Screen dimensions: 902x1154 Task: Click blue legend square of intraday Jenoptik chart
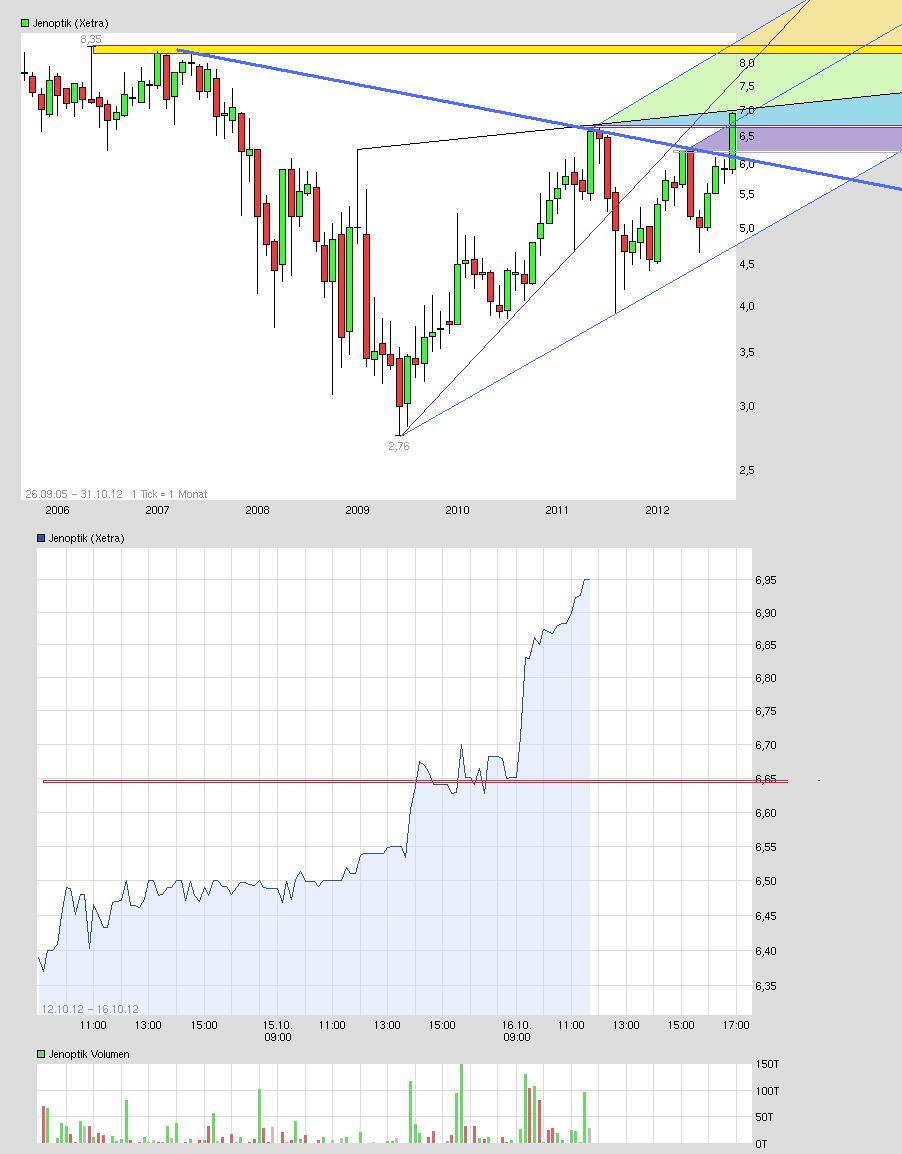[41, 538]
